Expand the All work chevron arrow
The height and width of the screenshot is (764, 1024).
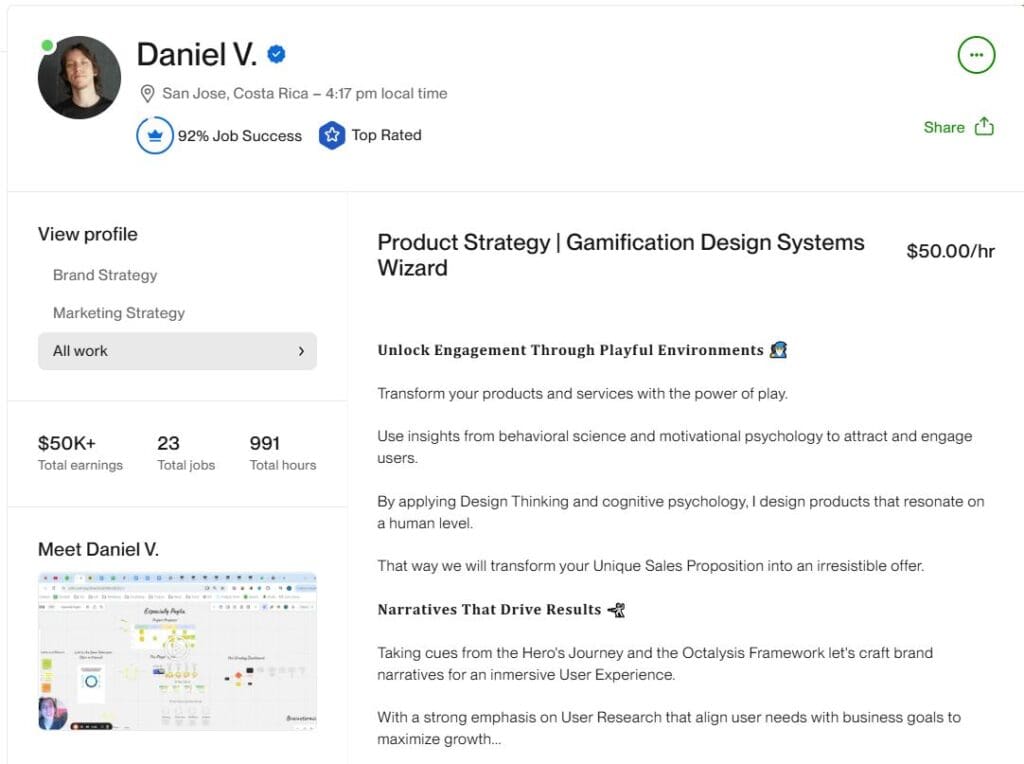pyautogui.click(x=301, y=351)
